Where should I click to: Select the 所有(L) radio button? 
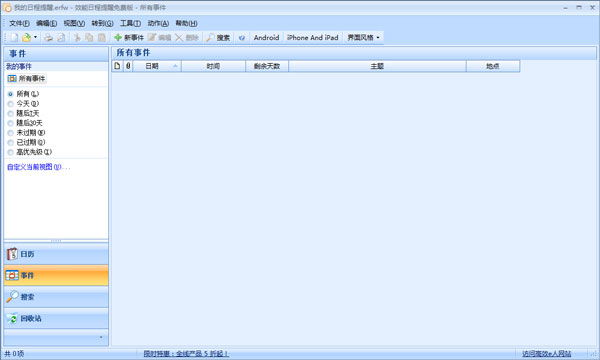[10, 94]
